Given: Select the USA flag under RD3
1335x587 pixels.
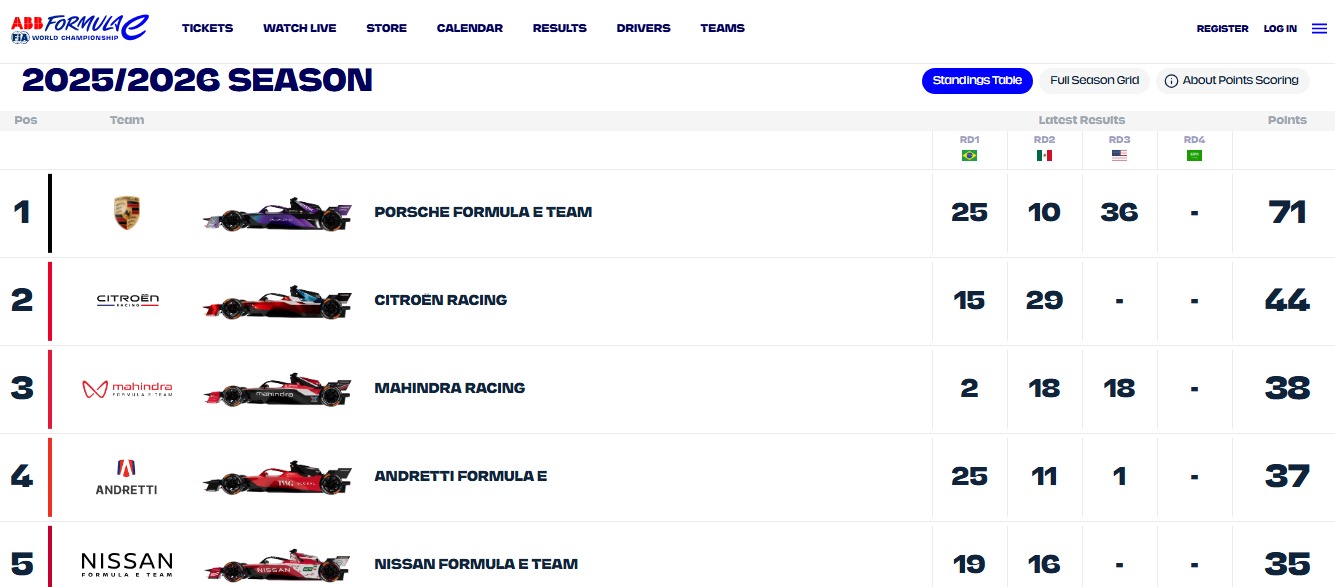Looking at the screenshot, I should tap(1119, 155).
